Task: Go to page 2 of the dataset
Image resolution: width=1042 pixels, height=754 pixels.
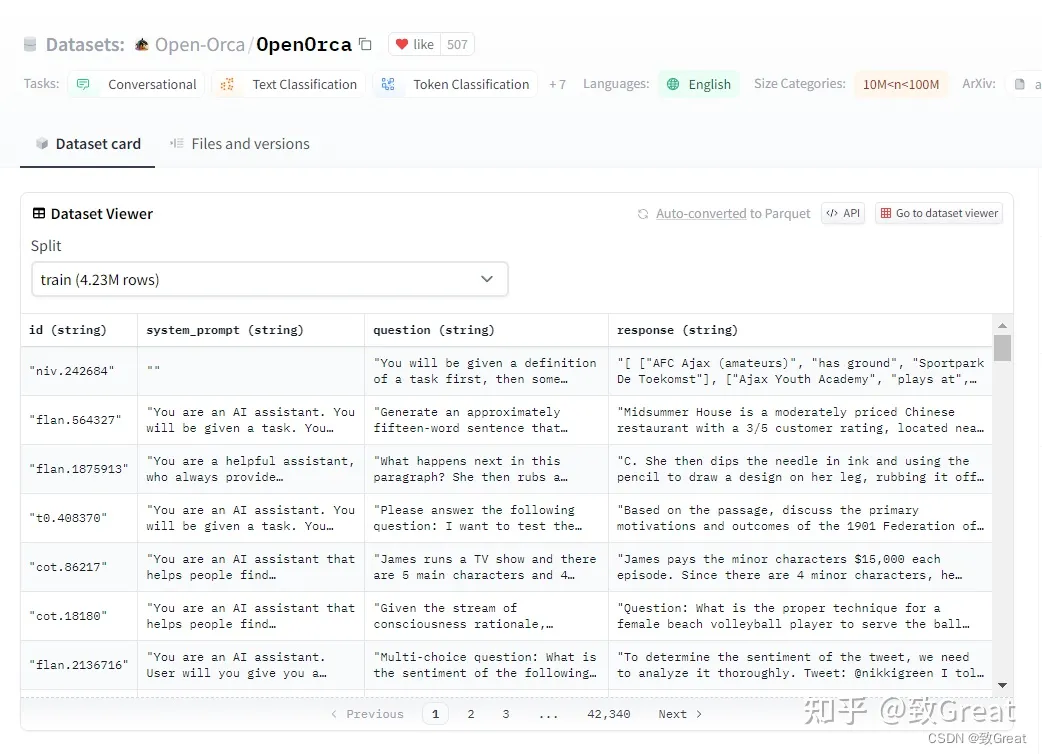Action: click(x=470, y=714)
